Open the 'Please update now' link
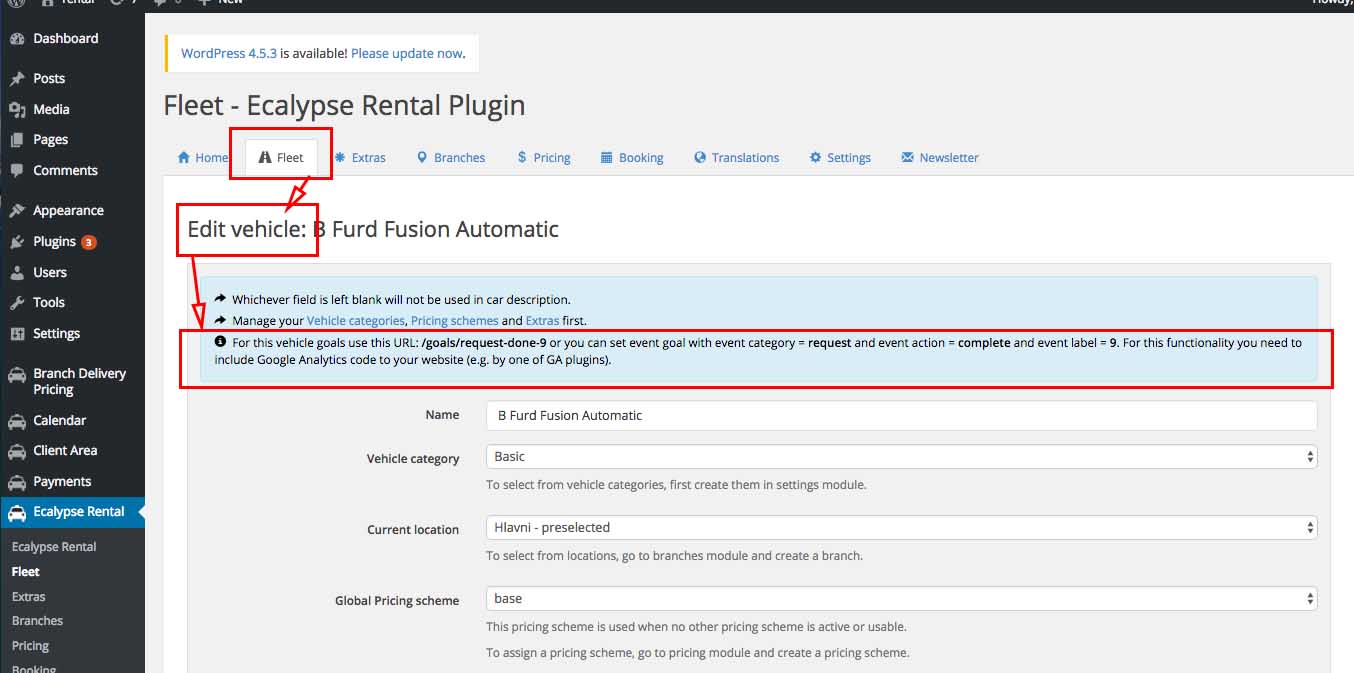The height and width of the screenshot is (673, 1354). coord(407,54)
